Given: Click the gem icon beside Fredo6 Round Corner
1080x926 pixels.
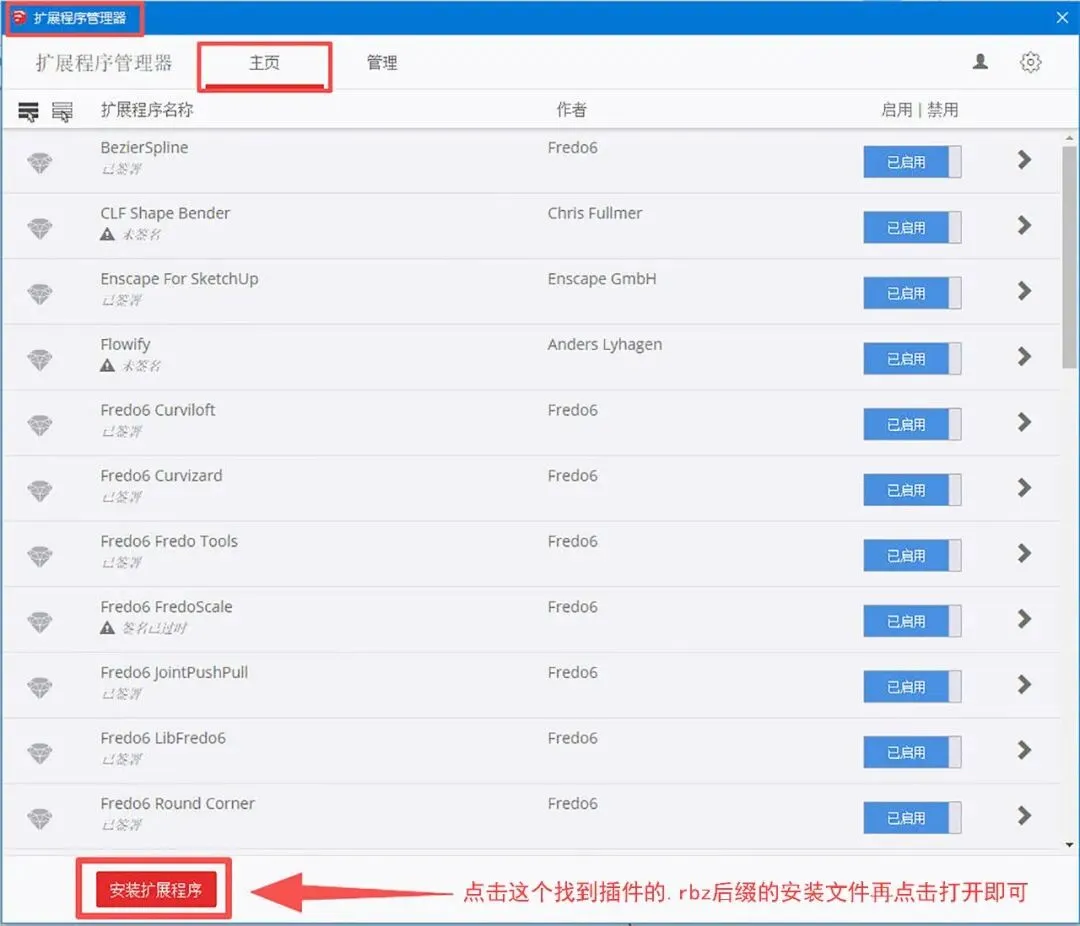Looking at the screenshot, I should coord(40,819).
